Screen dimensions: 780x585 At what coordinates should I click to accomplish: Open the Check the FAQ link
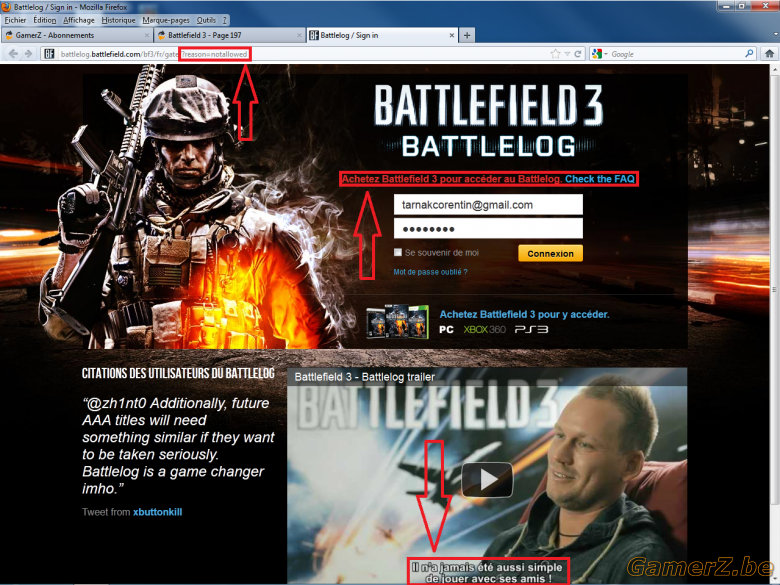pyautogui.click(x=599, y=179)
